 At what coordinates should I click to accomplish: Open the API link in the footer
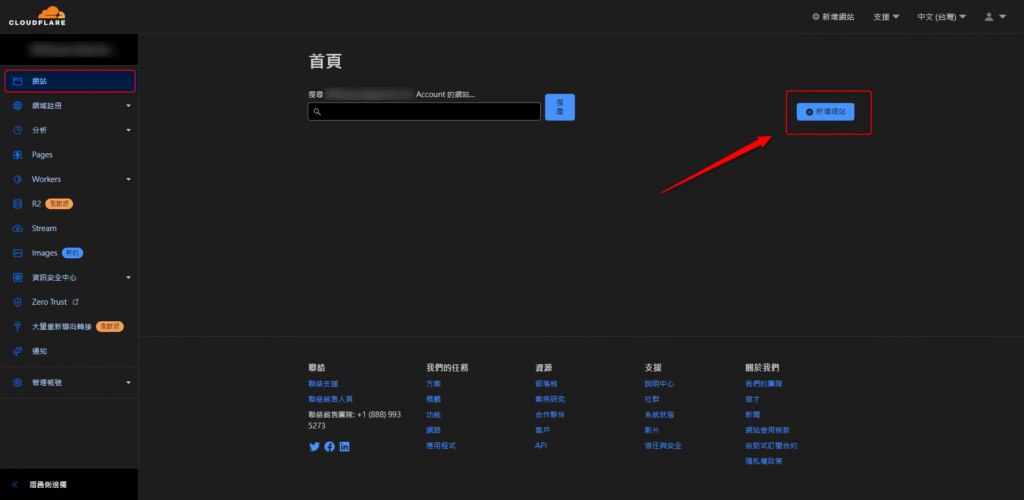tap(541, 445)
